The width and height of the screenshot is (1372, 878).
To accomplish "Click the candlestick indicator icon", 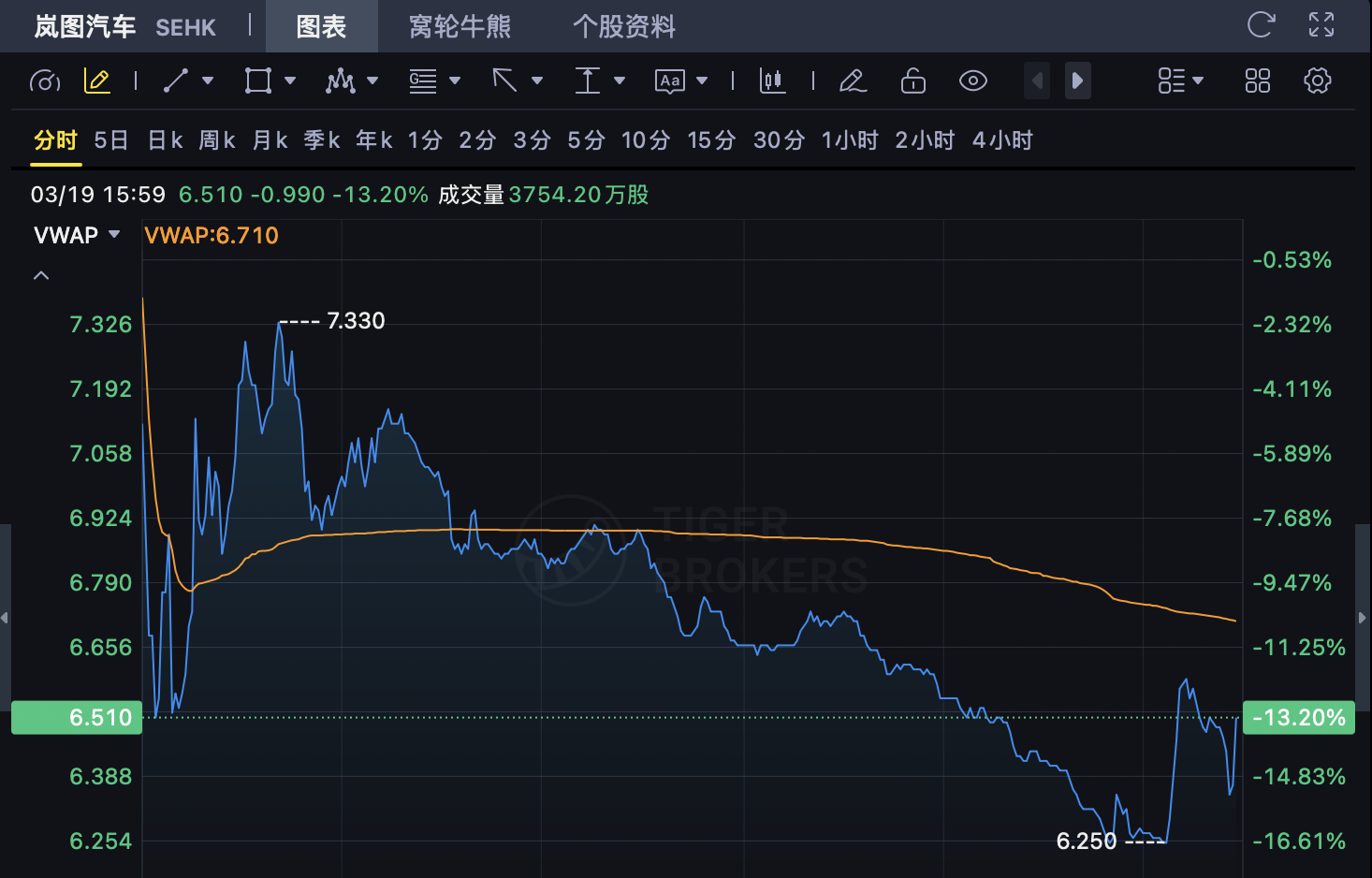I will click(771, 80).
